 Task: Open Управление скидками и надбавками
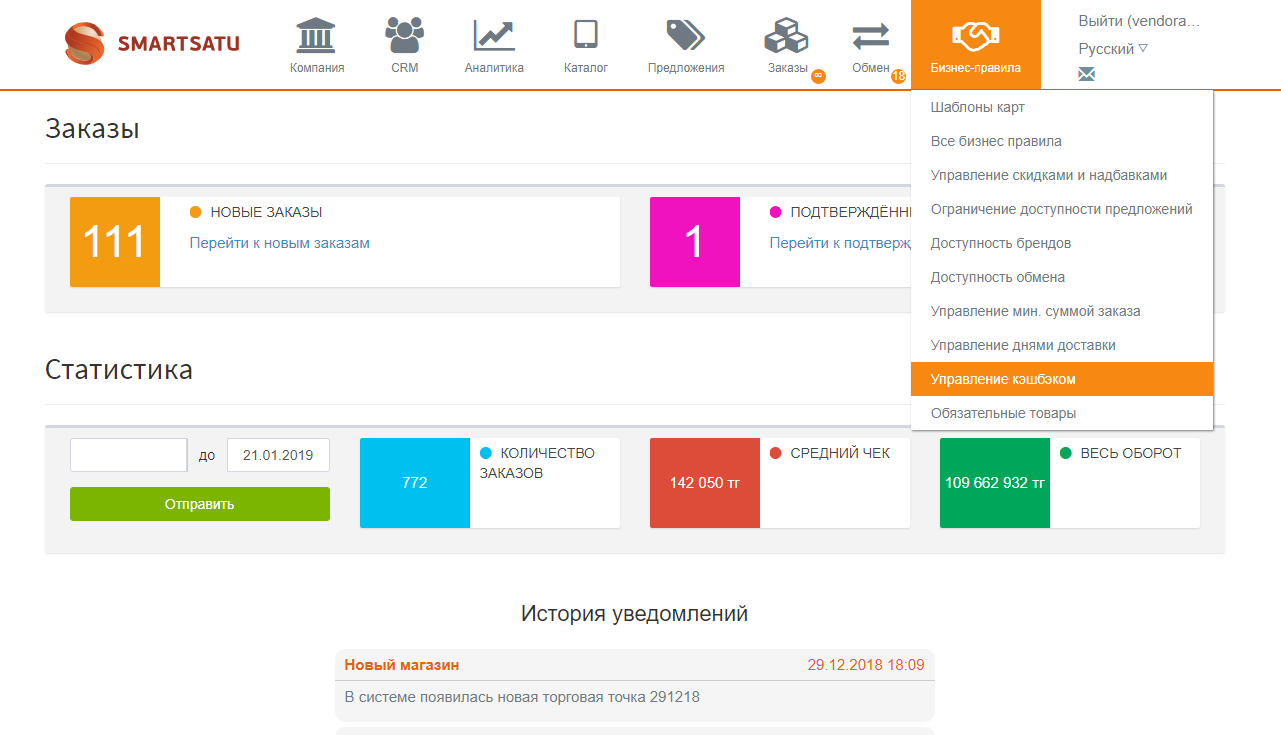[1062, 175]
